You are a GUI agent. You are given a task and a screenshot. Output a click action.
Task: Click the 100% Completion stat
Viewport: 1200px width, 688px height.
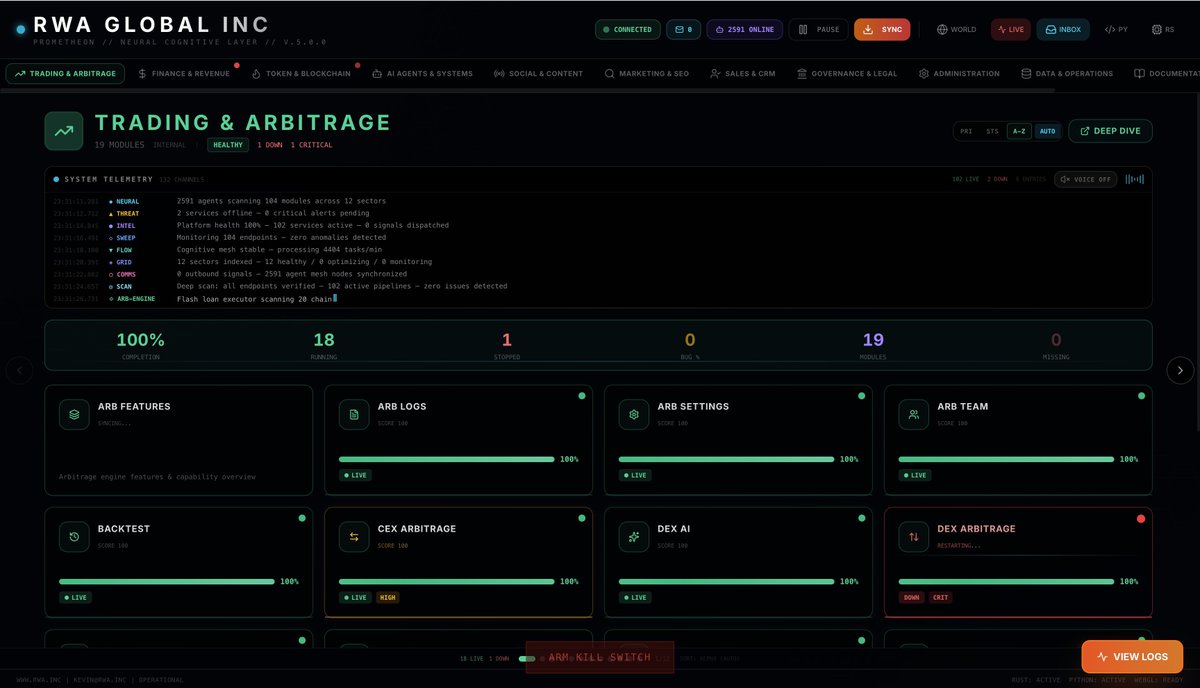tap(140, 345)
